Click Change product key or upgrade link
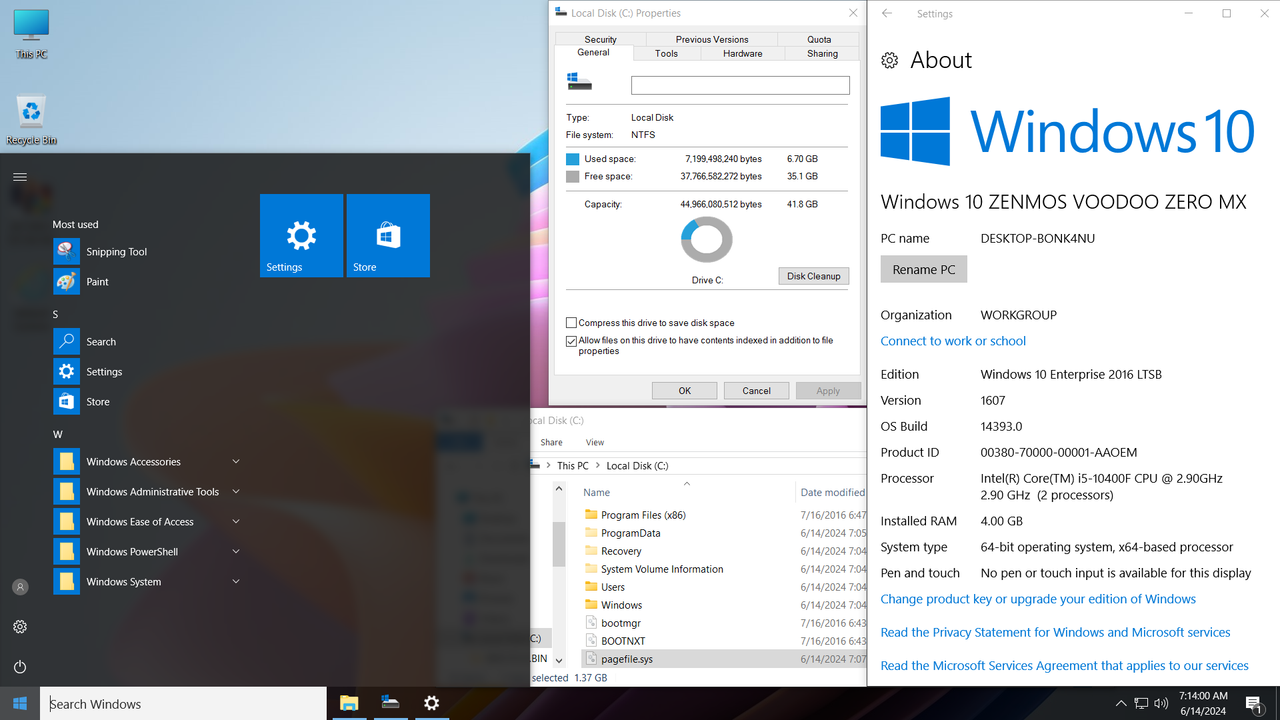The width and height of the screenshot is (1280, 720). click(x=1038, y=599)
